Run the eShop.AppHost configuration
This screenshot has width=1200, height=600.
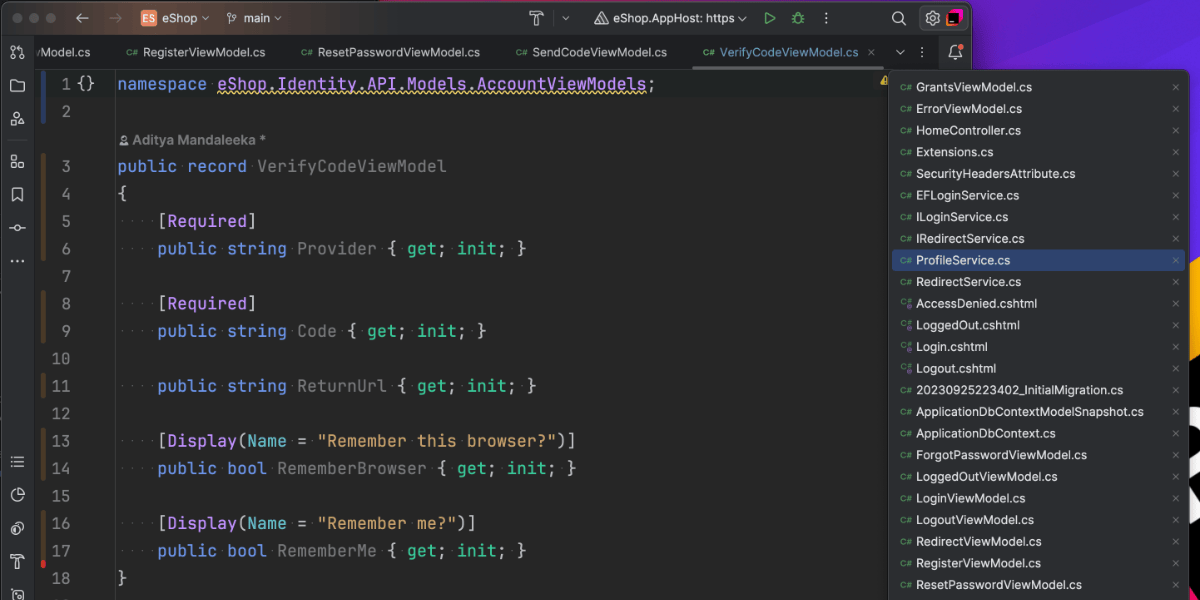pyautogui.click(x=769, y=18)
